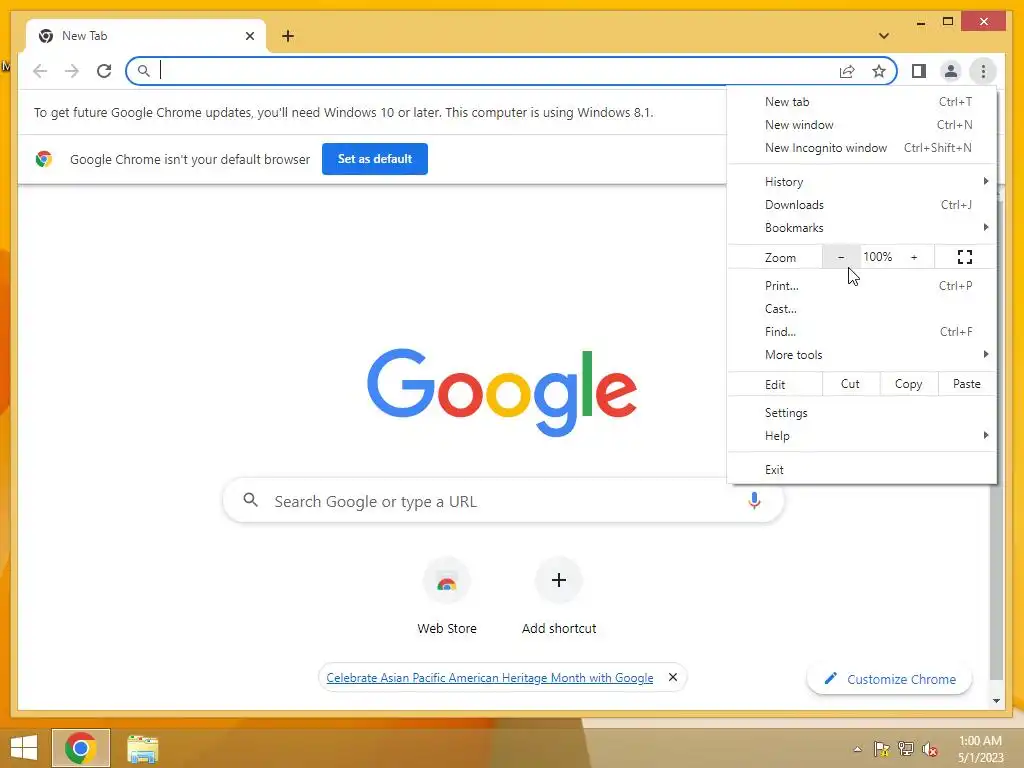Click the 100% zoom level text
Image resolution: width=1024 pixels, height=768 pixels.
[878, 257]
